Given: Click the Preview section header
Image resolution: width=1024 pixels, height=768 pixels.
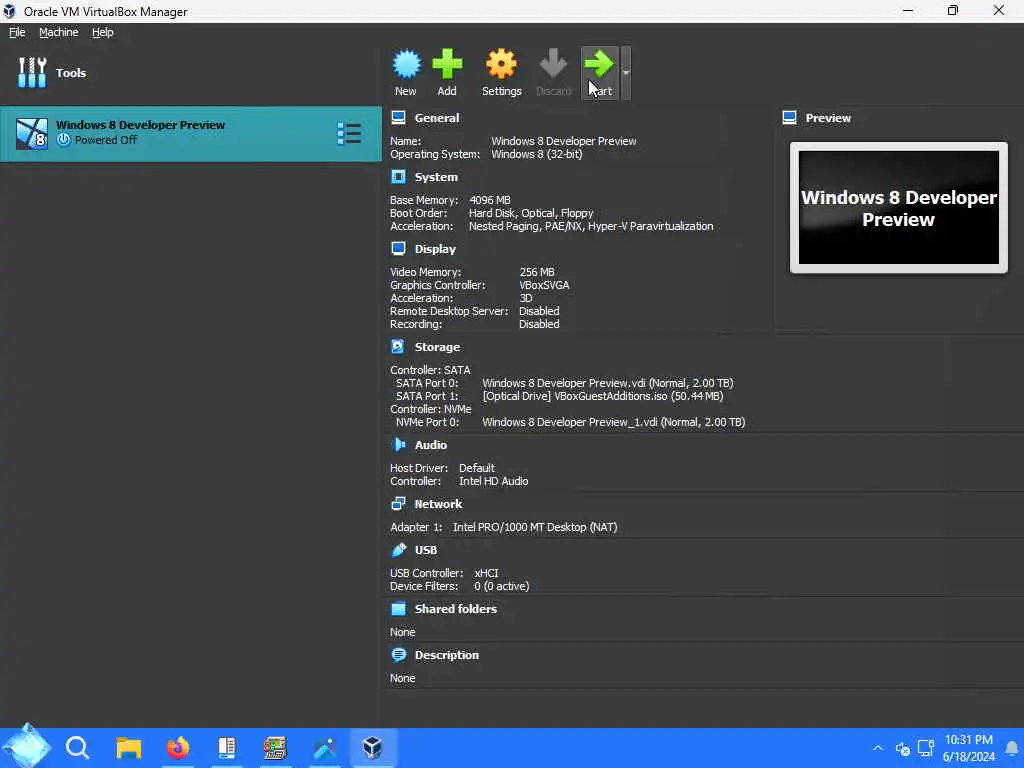Looking at the screenshot, I should click(828, 118).
